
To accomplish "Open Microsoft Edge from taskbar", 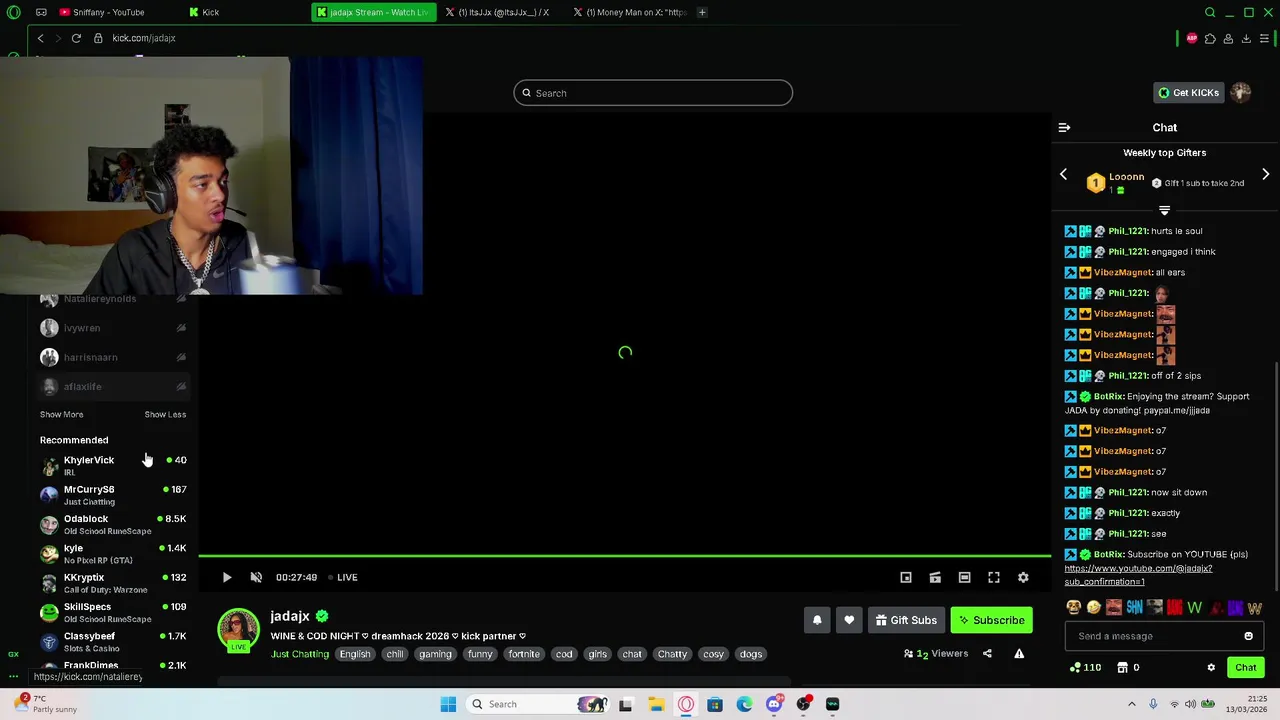I will point(744,704).
